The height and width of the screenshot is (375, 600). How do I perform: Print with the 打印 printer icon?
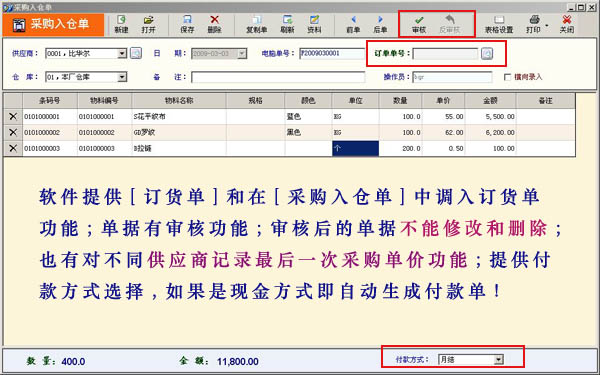[533, 24]
